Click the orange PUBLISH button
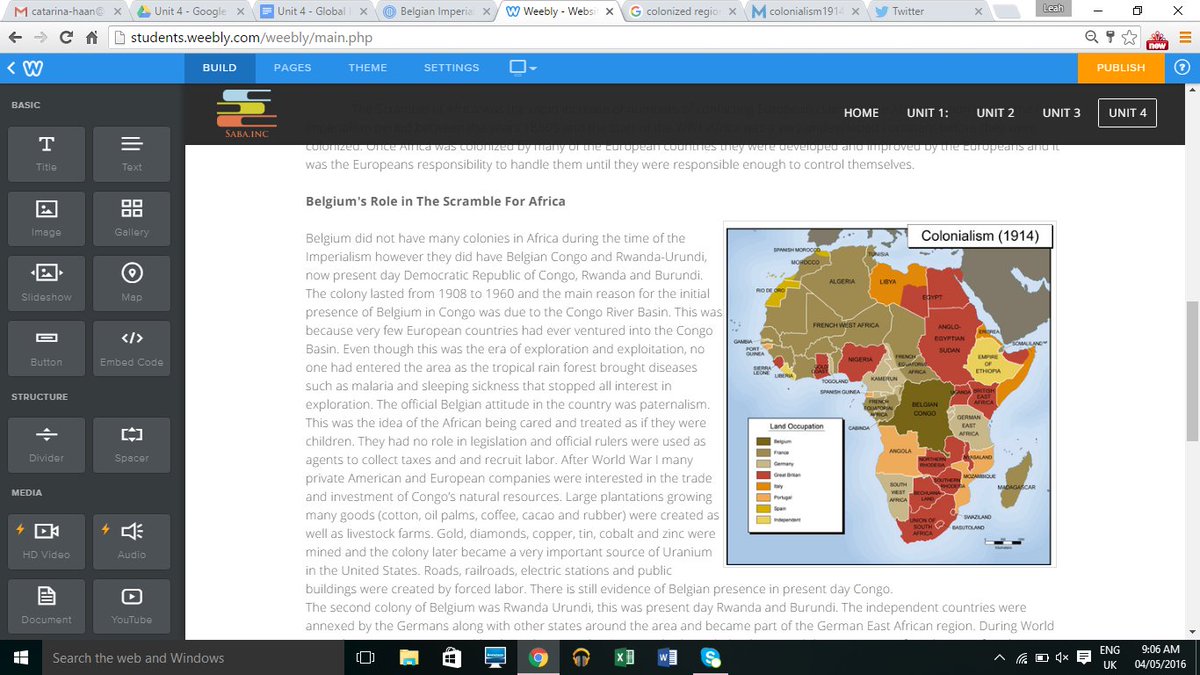The image size is (1200, 675). pyautogui.click(x=1121, y=68)
